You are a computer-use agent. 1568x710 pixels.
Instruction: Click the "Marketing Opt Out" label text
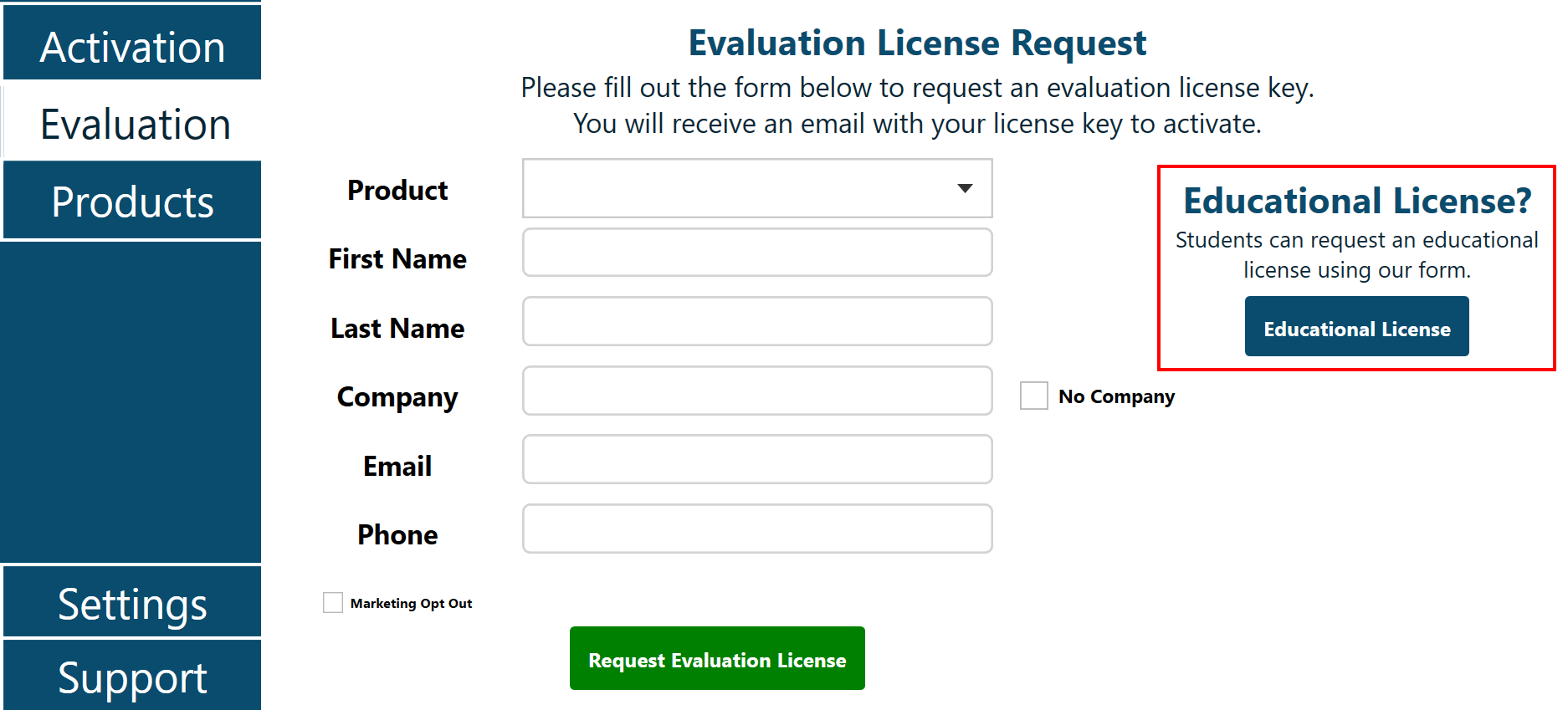click(x=411, y=604)
